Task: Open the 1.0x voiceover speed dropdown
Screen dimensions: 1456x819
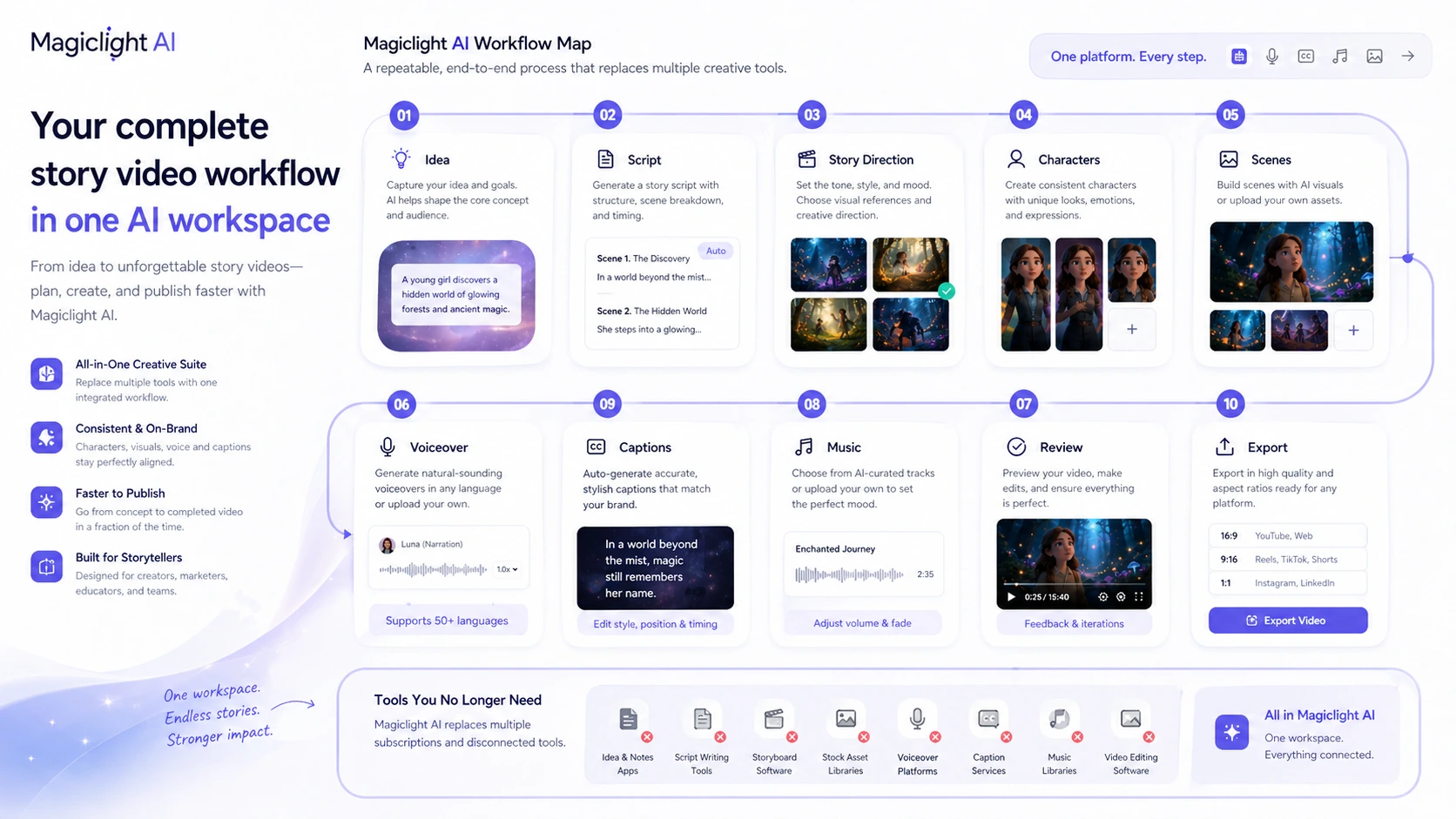Action: click(507, 569)
